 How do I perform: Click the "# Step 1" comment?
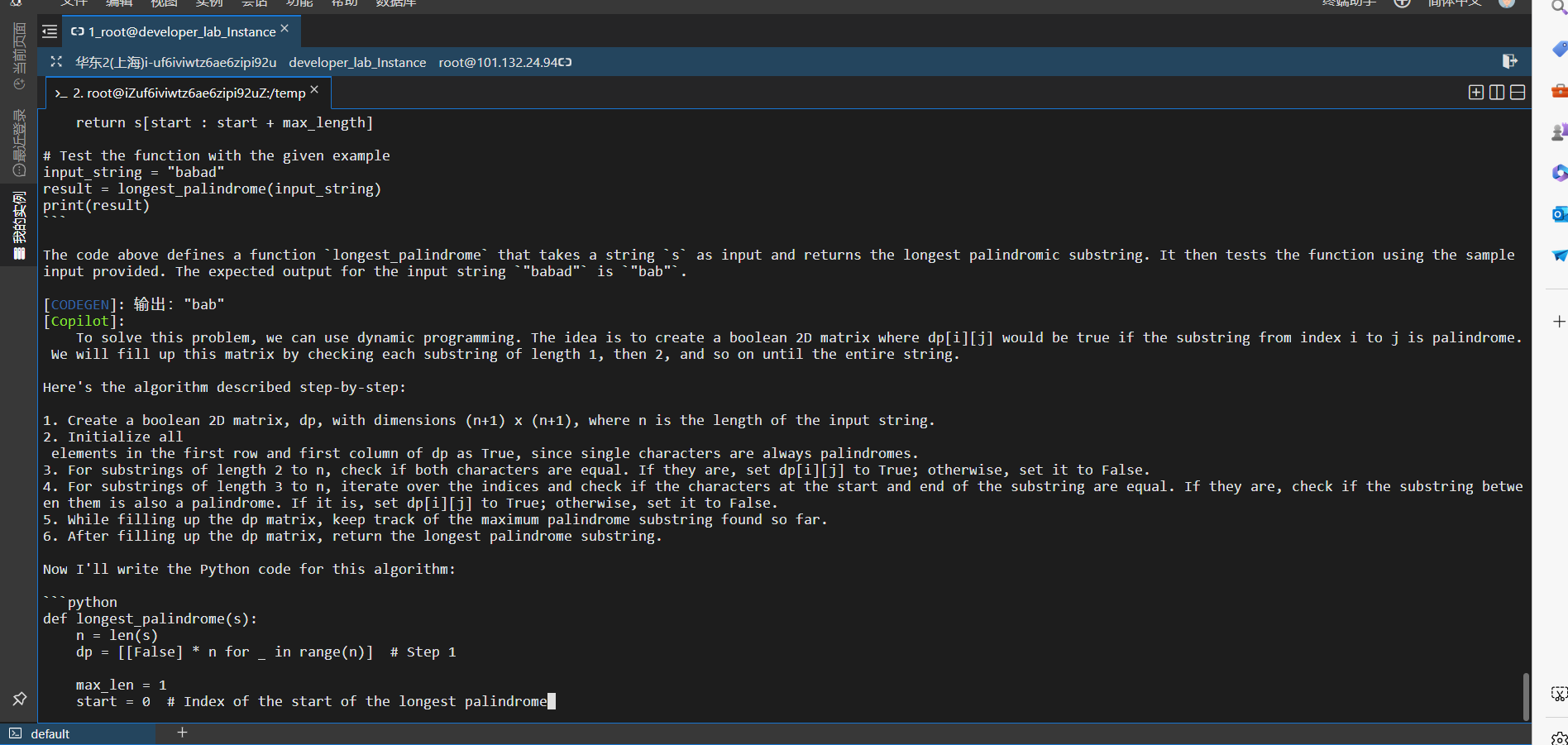click(x=423, y=652)
